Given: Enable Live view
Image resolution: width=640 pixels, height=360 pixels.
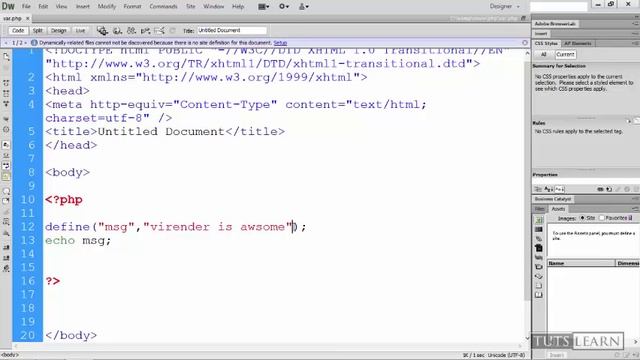Looking at the screenshot, I should point(80,31).
